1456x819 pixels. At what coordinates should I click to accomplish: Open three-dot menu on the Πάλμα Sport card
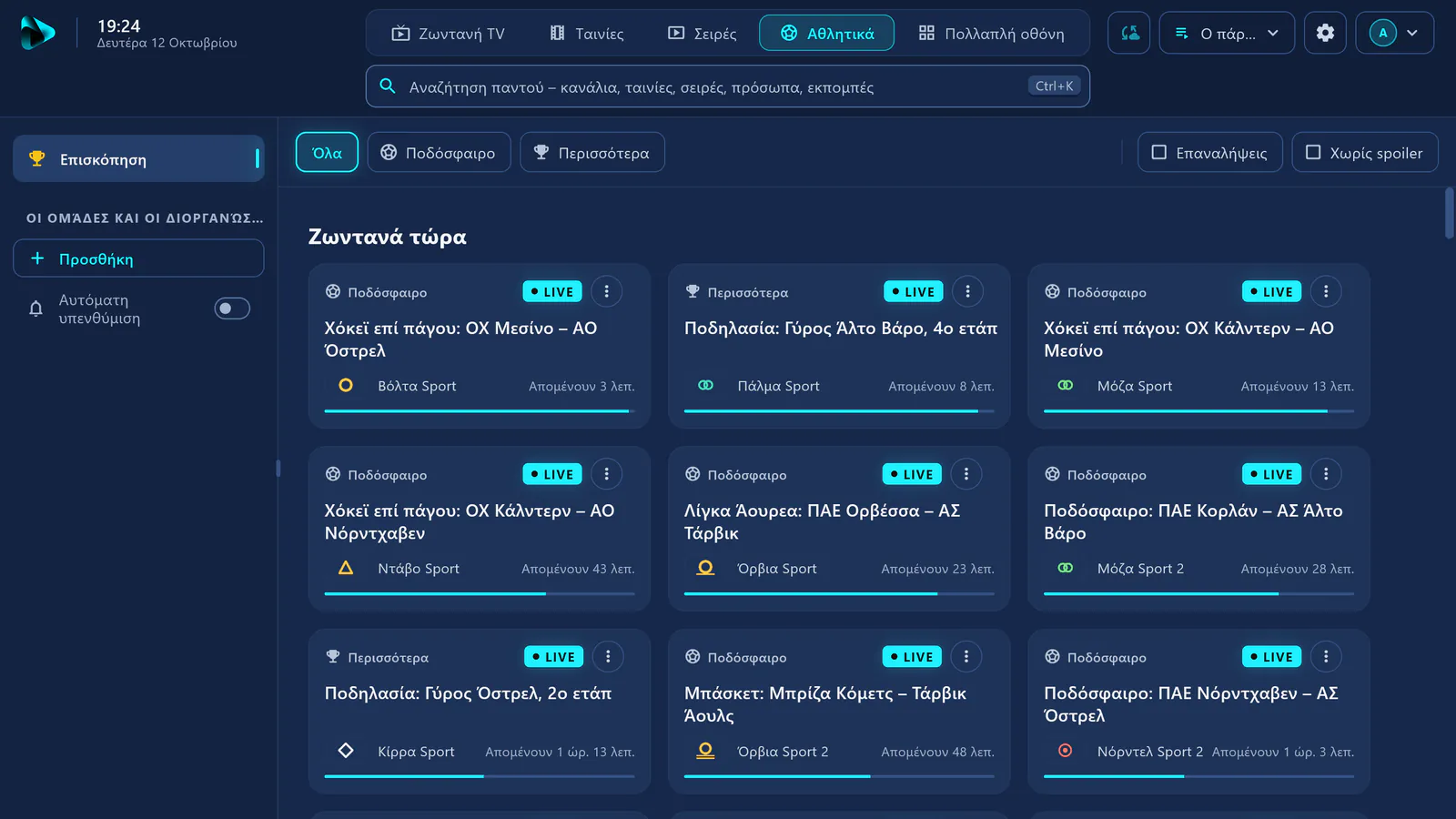(x=967, y=291)
